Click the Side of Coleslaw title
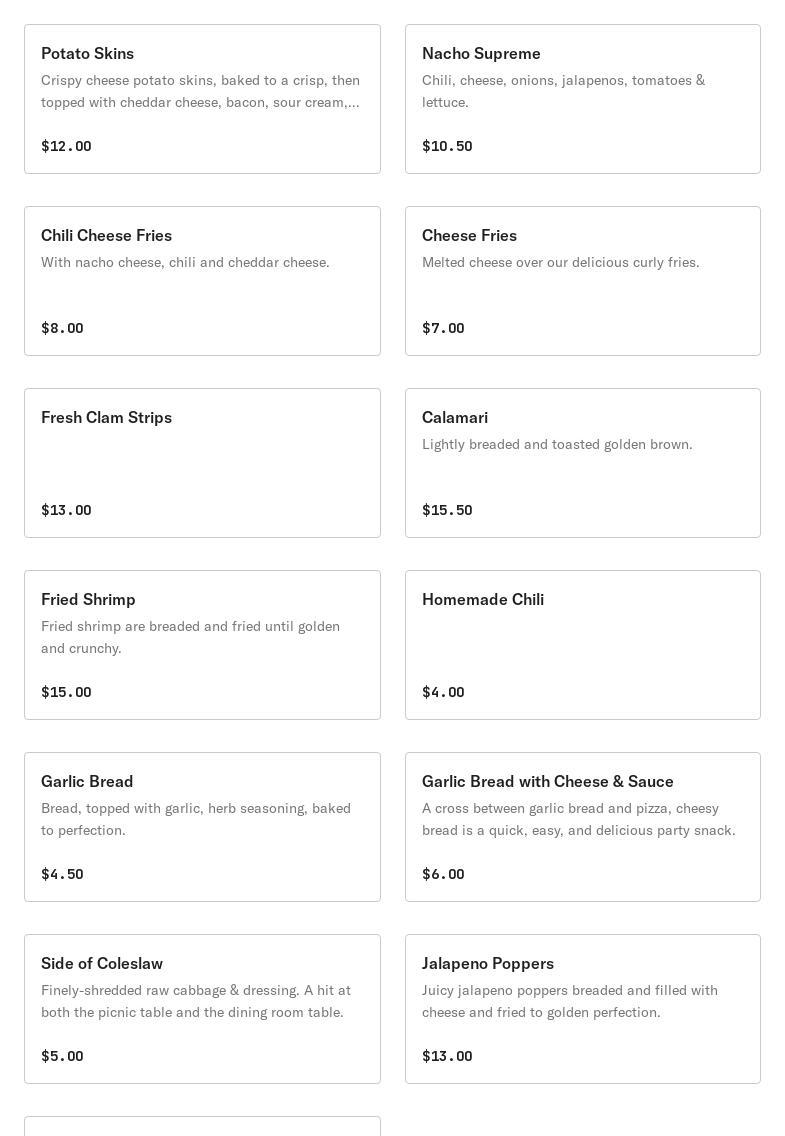Viewport: 785px width, 1136px height. click(102, 963)
